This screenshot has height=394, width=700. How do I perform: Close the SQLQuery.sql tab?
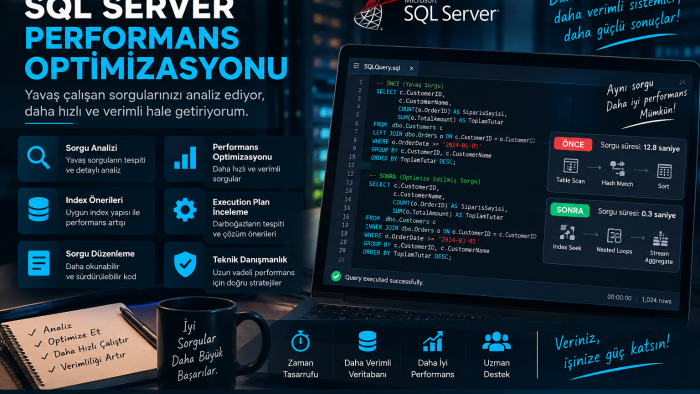coord(412,68)
